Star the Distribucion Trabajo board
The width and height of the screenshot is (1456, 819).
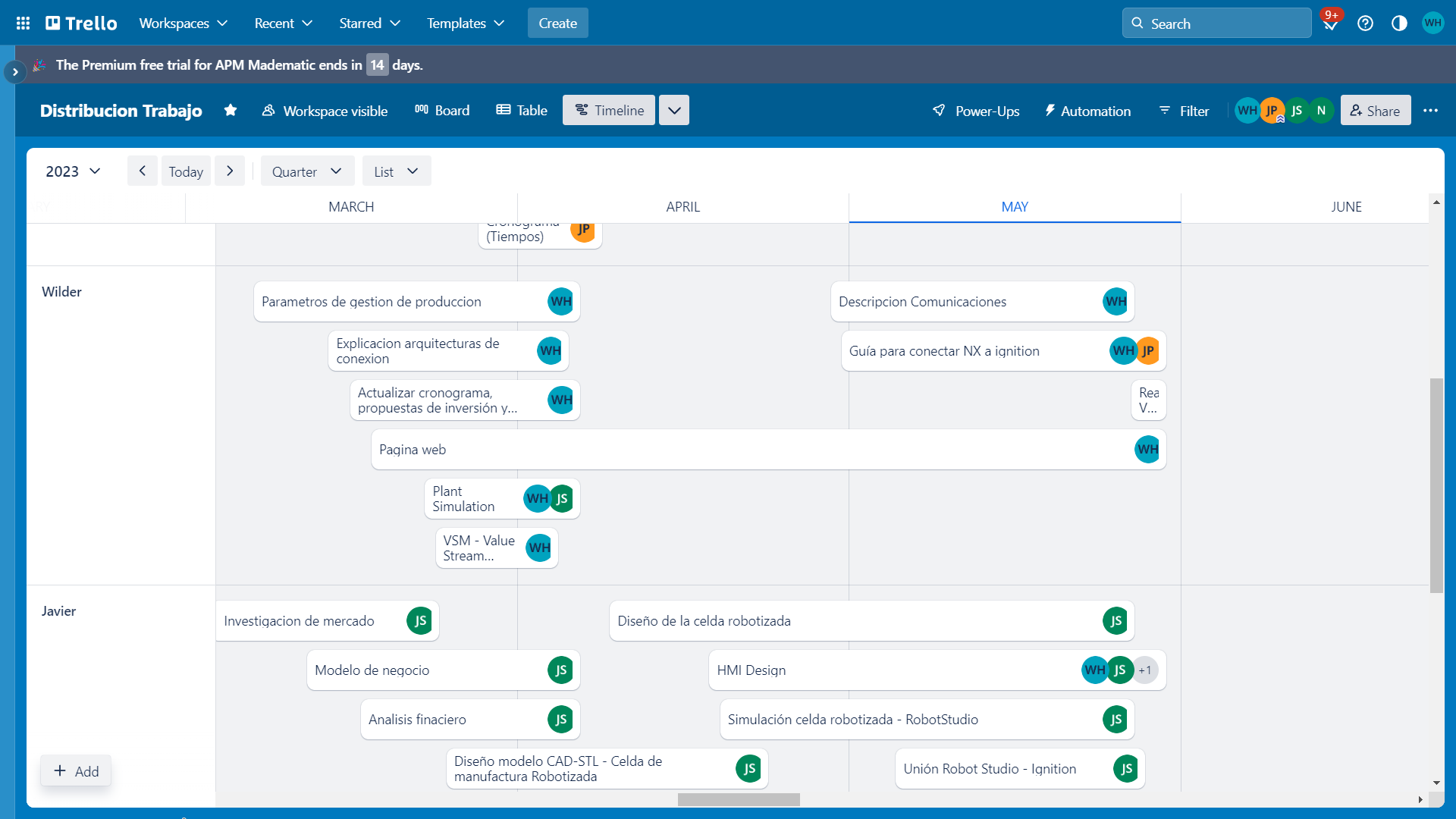click(231, 111)
